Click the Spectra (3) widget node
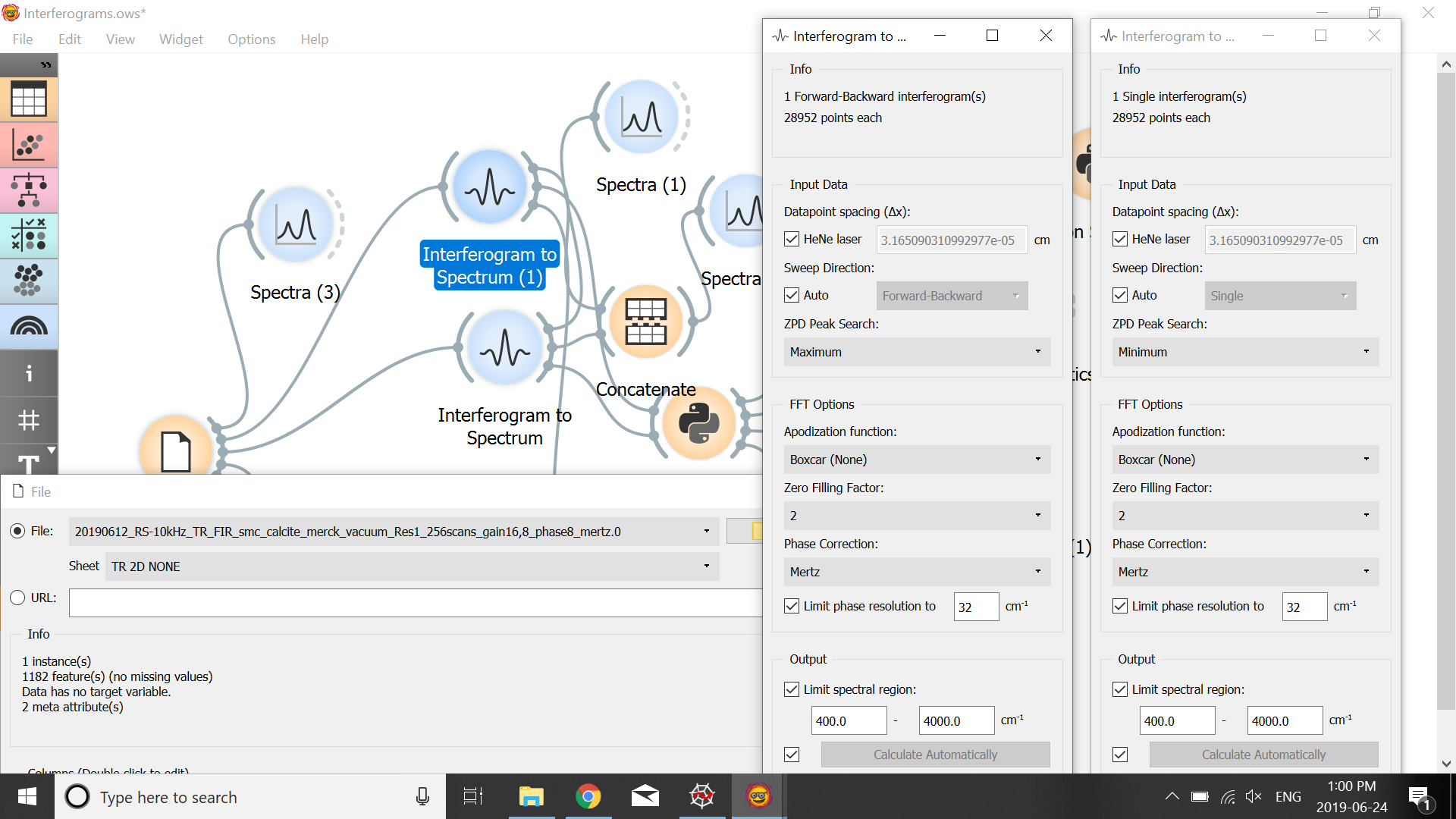Image resolution: width=1456 pixels, height=819 pixels. pos(296,225)
